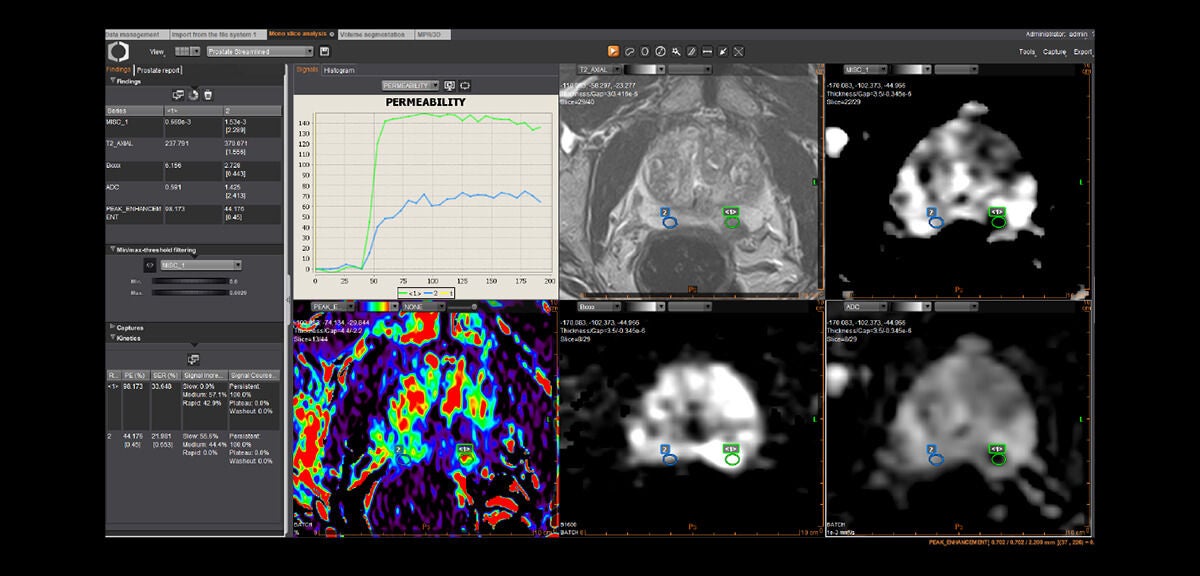This screenshot has width=1200, height=576.
Task: Click green ROI <1> on T2_AXIAL image
Action: coord(733,222)
